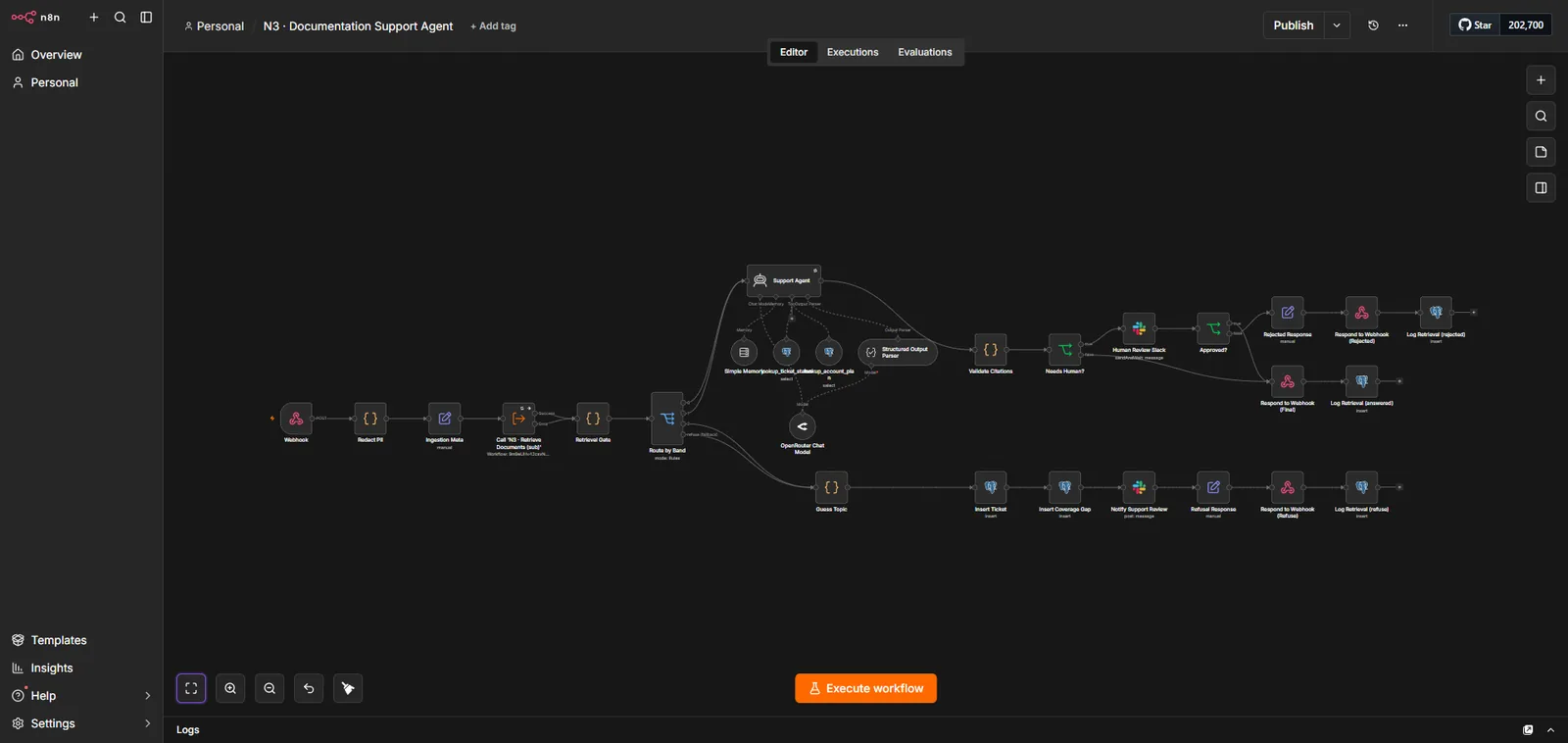The width and height of the screenshot is (1568, 743).
Task: Open the Human Review Slack node
Action: tap(1139, 328)
